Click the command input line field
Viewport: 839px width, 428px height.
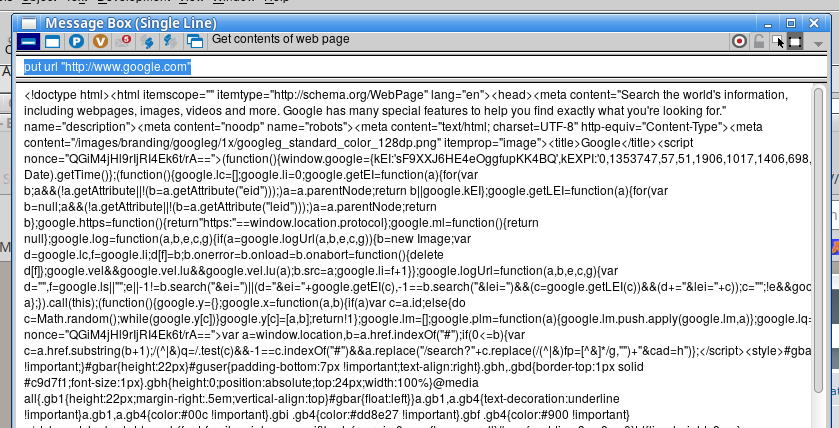(421, 67)
